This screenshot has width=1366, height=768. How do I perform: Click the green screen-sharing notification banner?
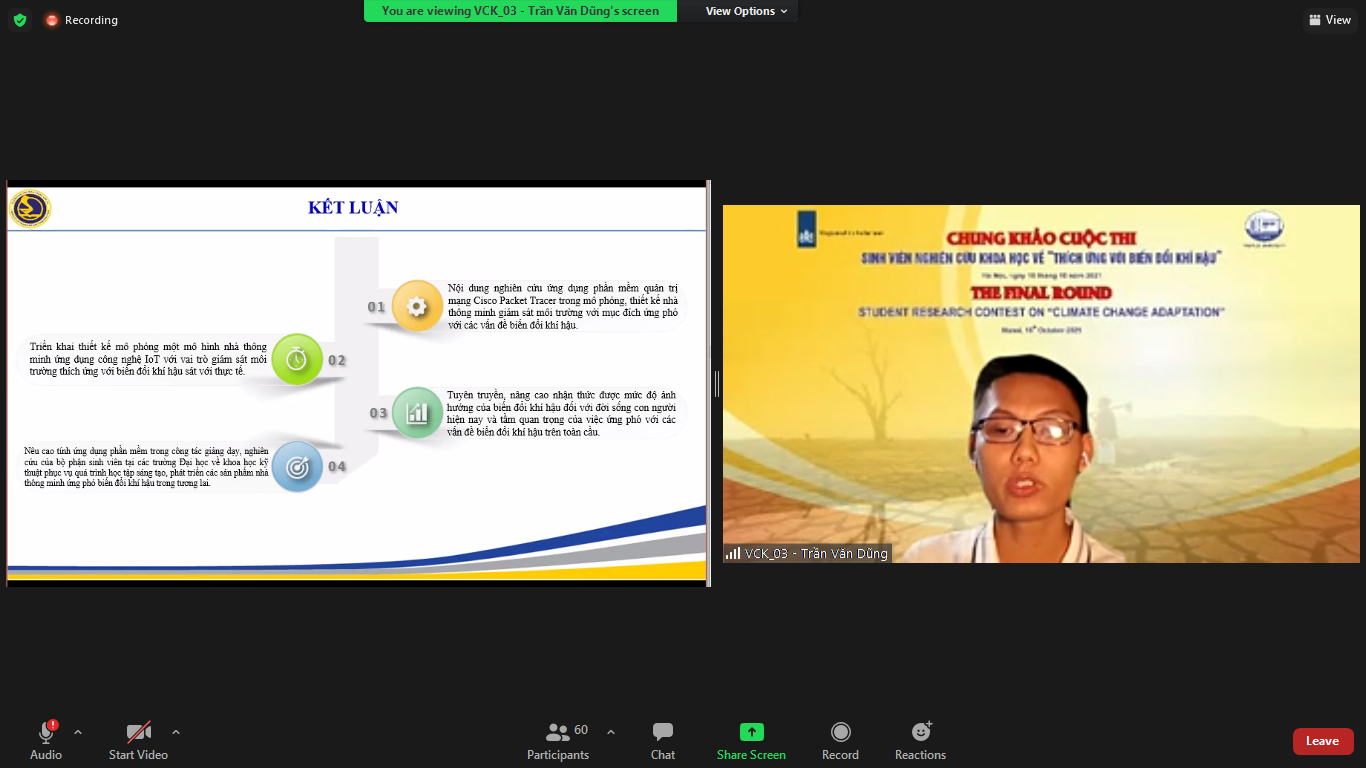click(x=520, y=11)
